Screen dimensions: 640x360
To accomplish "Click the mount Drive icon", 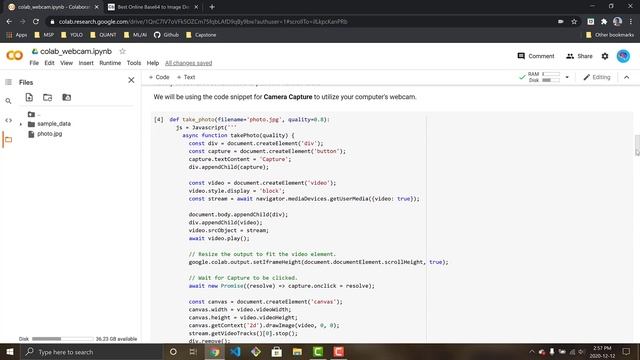I will [66, 97].
